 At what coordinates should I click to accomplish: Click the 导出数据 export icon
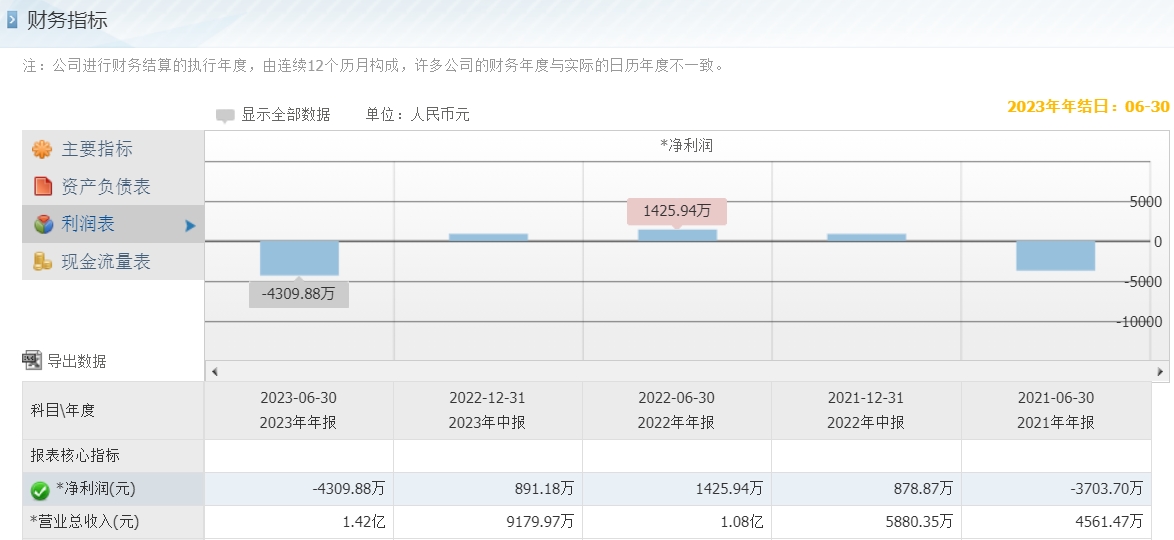[32, 360]
